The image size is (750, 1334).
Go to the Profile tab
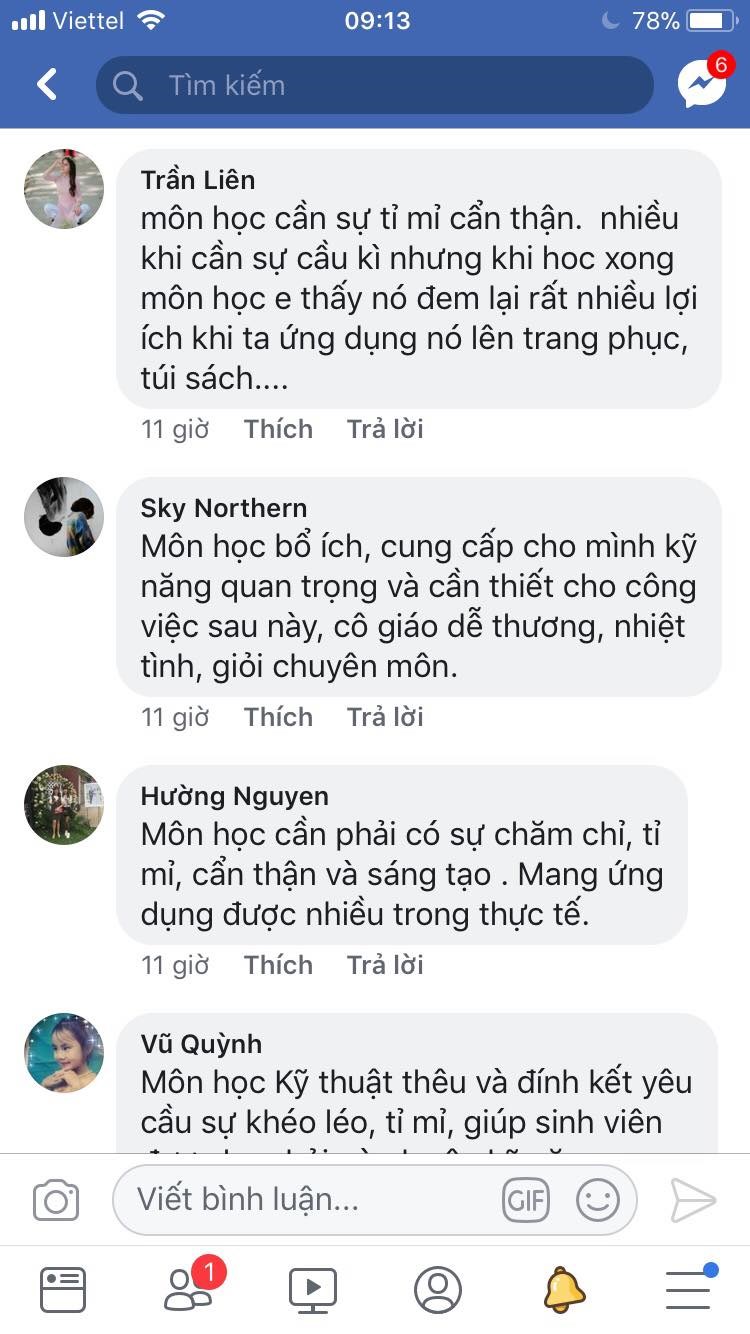pyautogui.click(x=437, y=1289)
